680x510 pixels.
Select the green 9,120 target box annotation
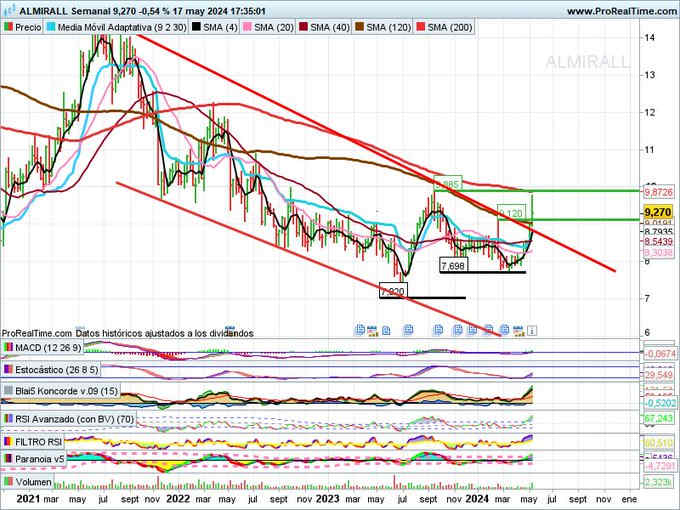511,213
